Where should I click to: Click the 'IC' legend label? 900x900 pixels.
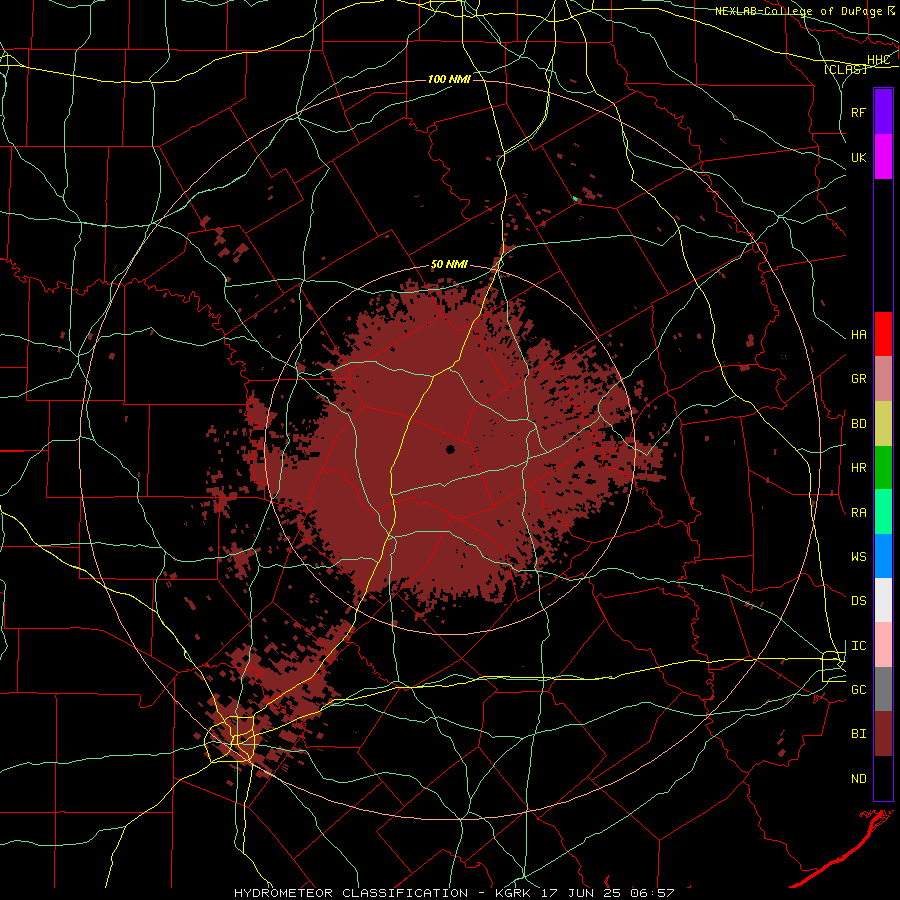[x=859, y=646]
